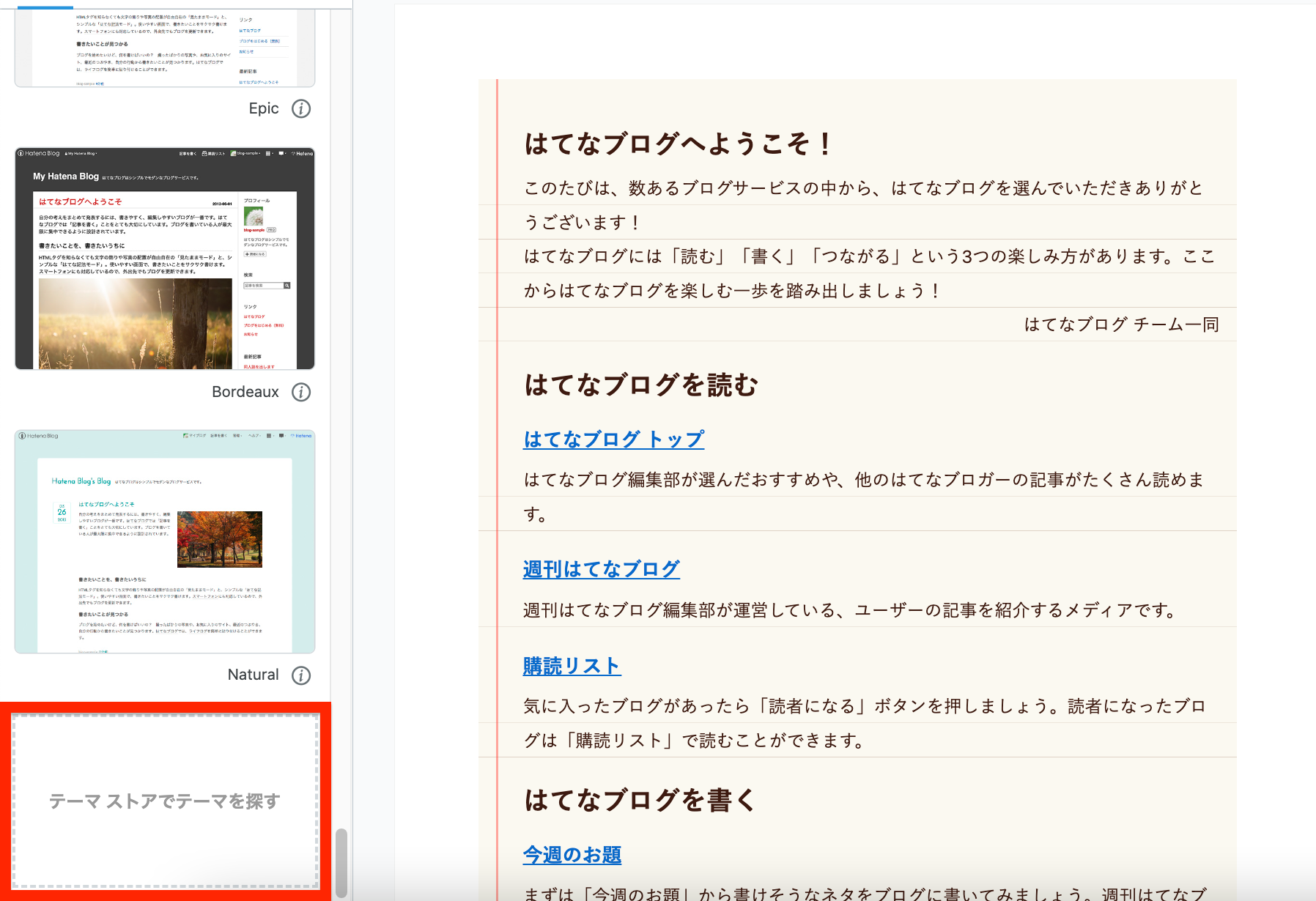Image resolution: width=1316 pixels, height=901 pixels.
Task: Open the はてなブログ トップ link
Action: 614,440
